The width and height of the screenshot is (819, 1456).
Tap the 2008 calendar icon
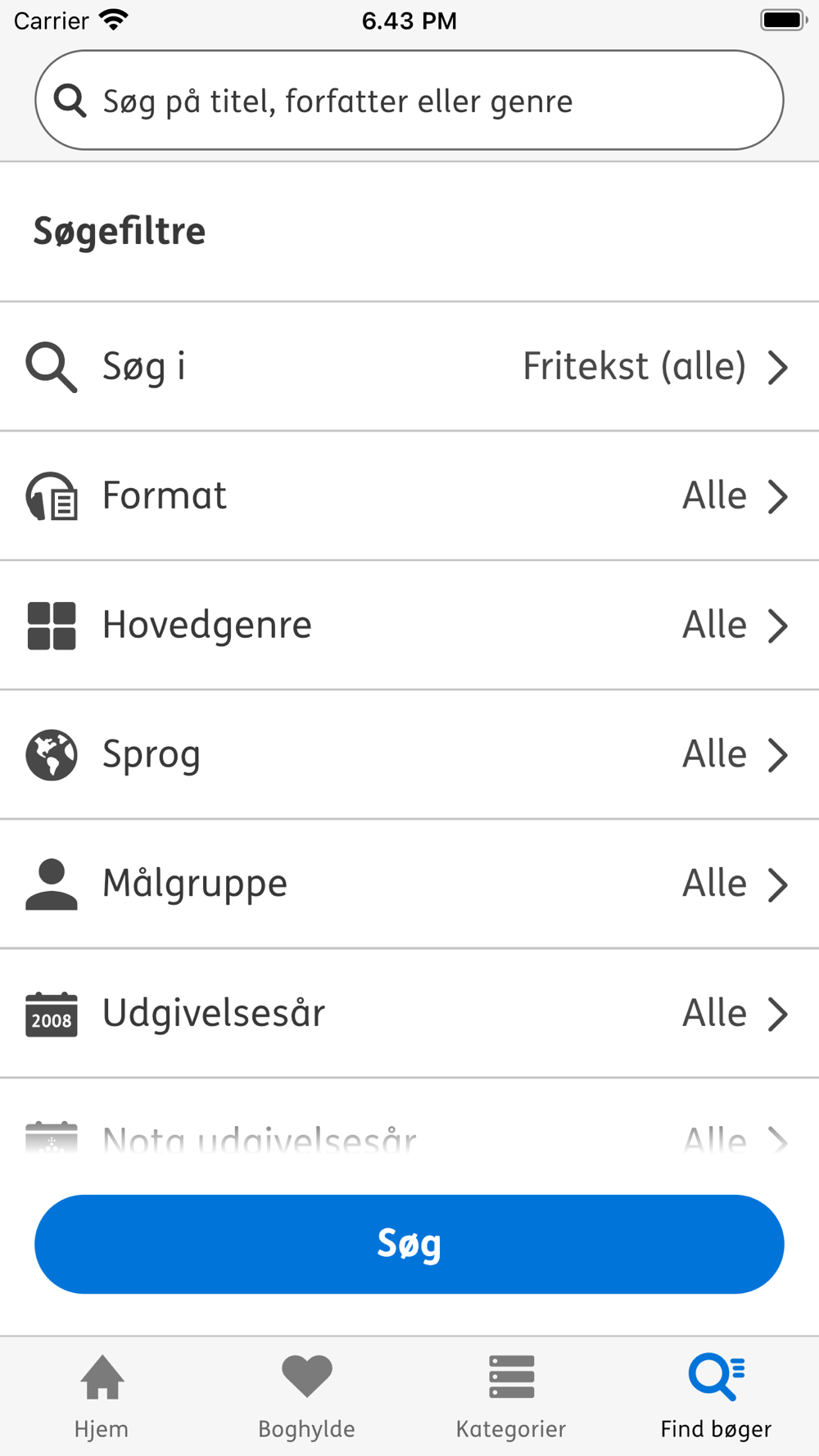tap(52, 1014)
